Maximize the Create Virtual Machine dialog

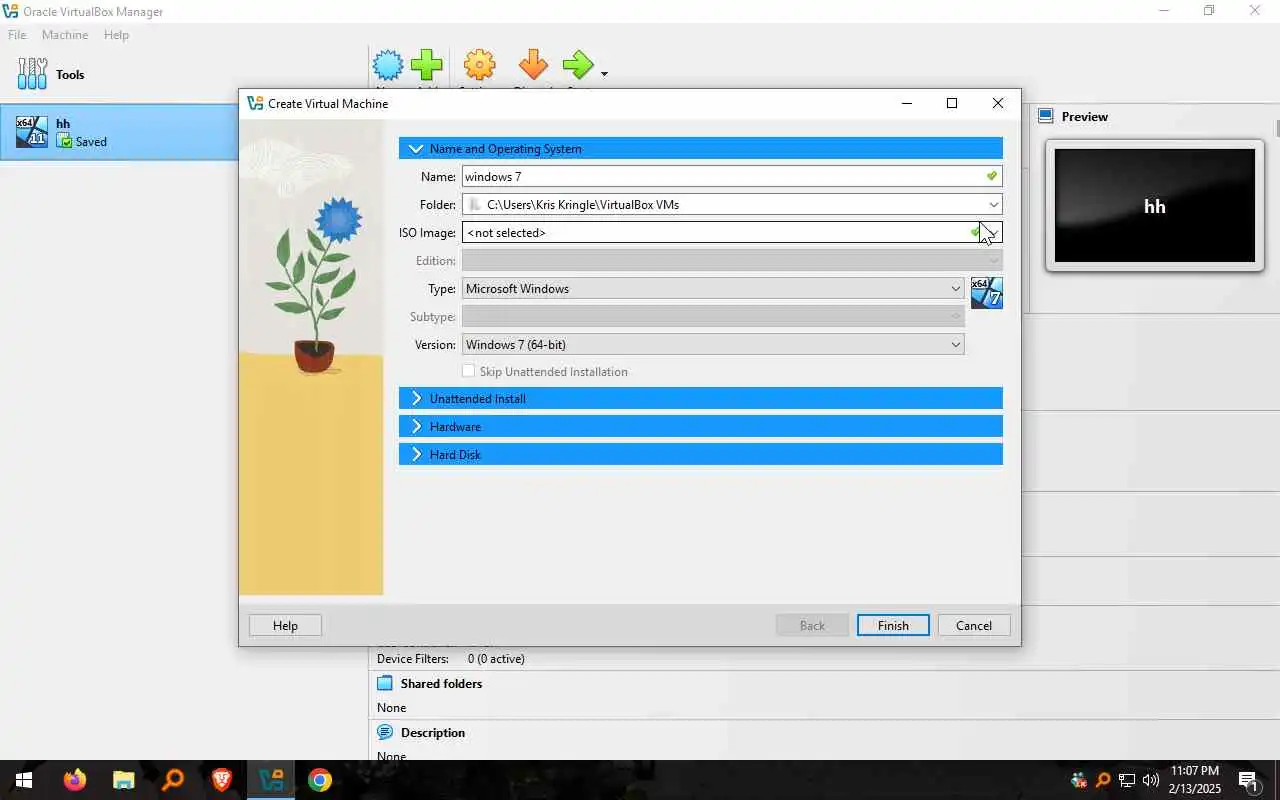pyautogui.click(x=952, y=103)
